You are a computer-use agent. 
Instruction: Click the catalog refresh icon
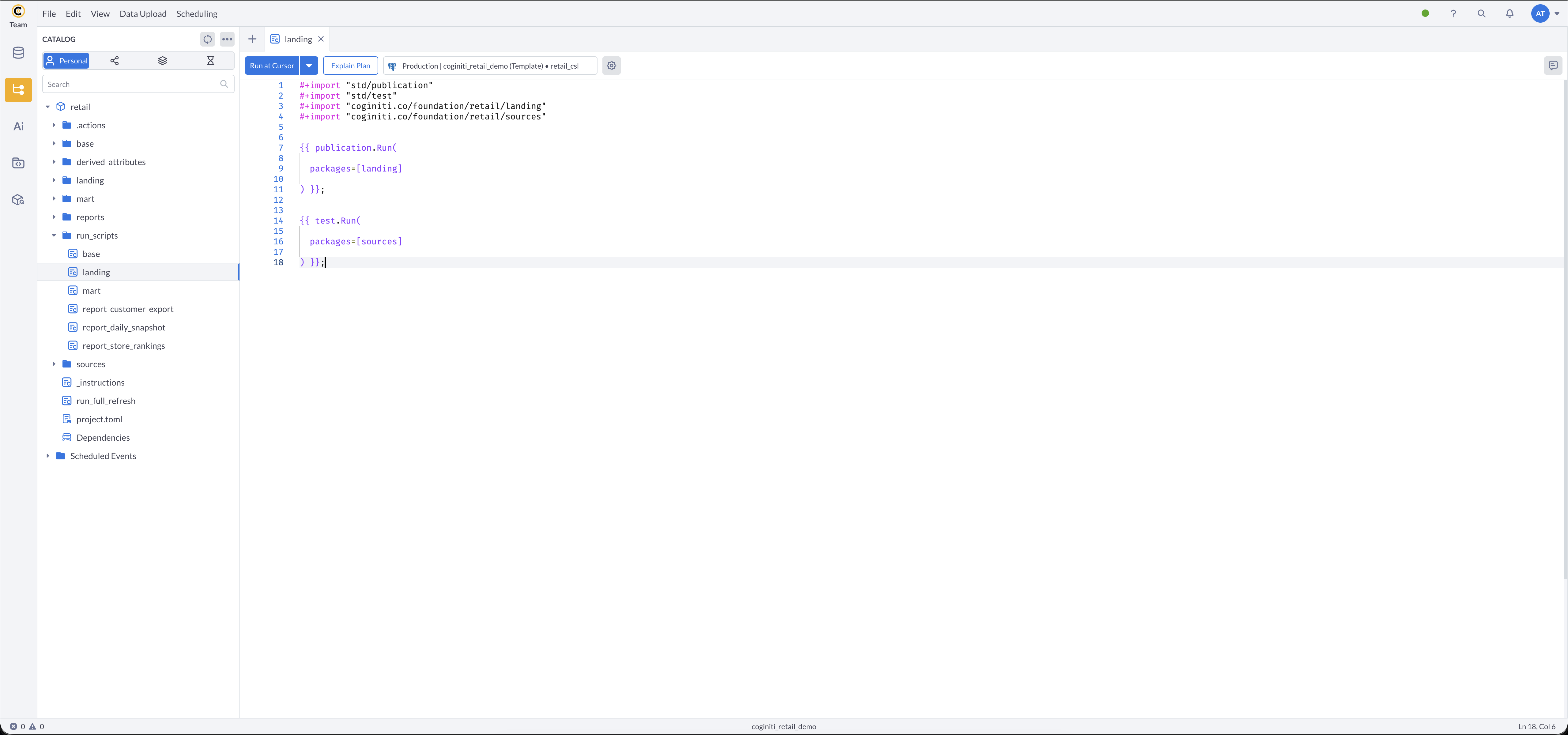tap(208, 39)
